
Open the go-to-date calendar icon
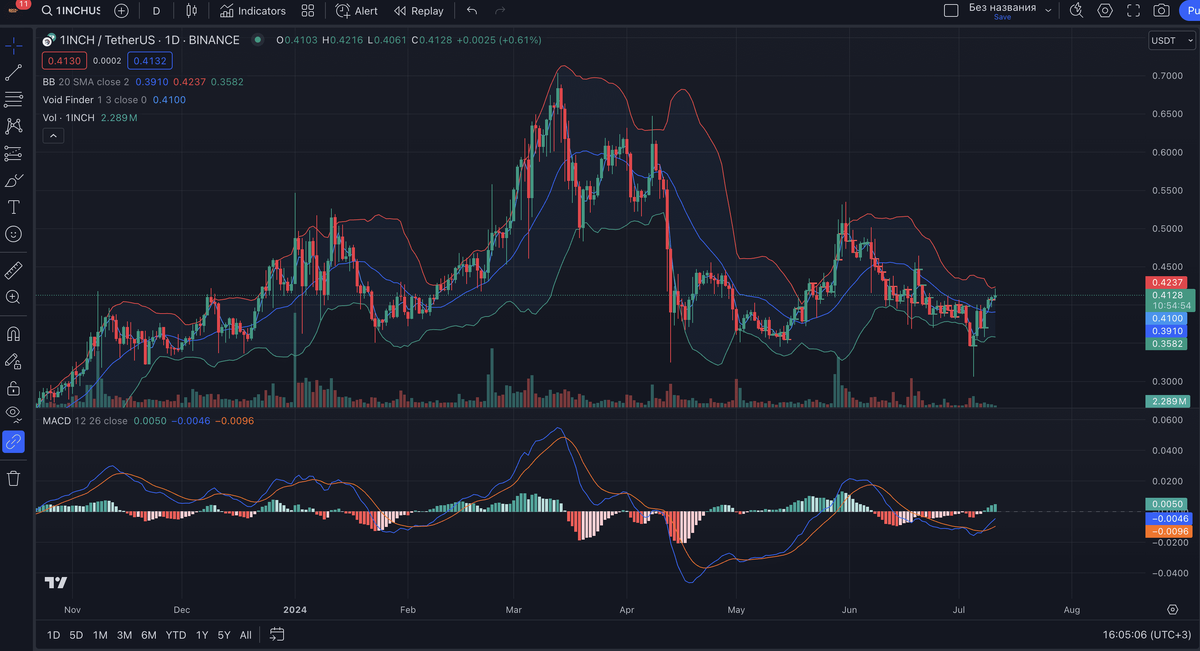277,634
